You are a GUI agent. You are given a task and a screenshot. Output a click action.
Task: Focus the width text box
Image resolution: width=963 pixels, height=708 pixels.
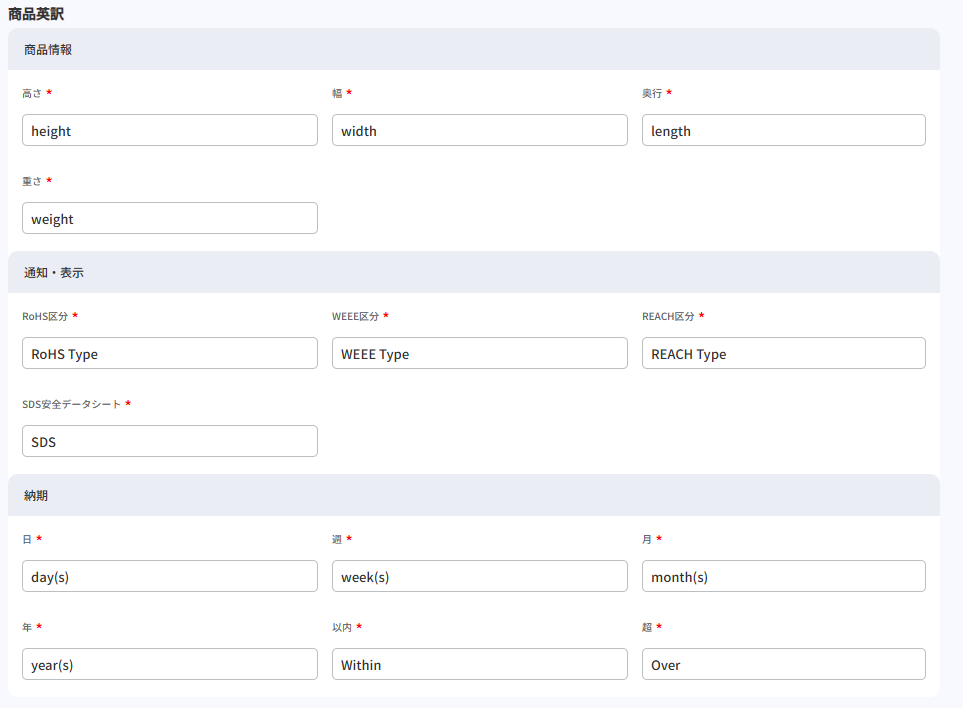[479, 130]
